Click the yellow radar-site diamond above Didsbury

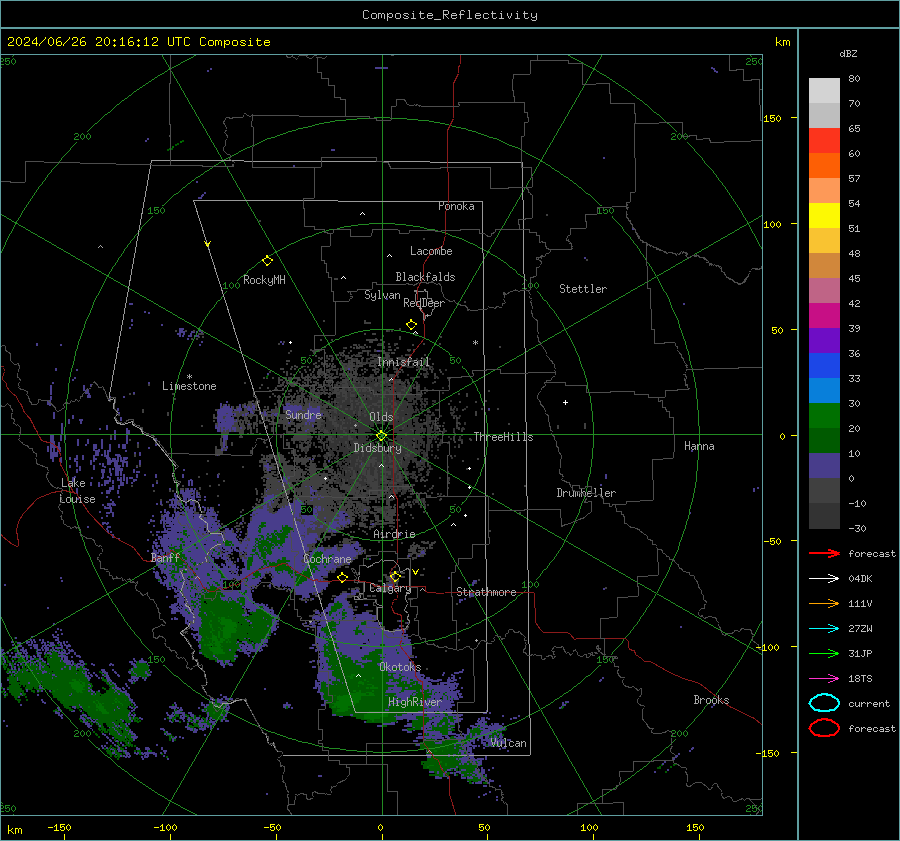(x=381, y=436)
